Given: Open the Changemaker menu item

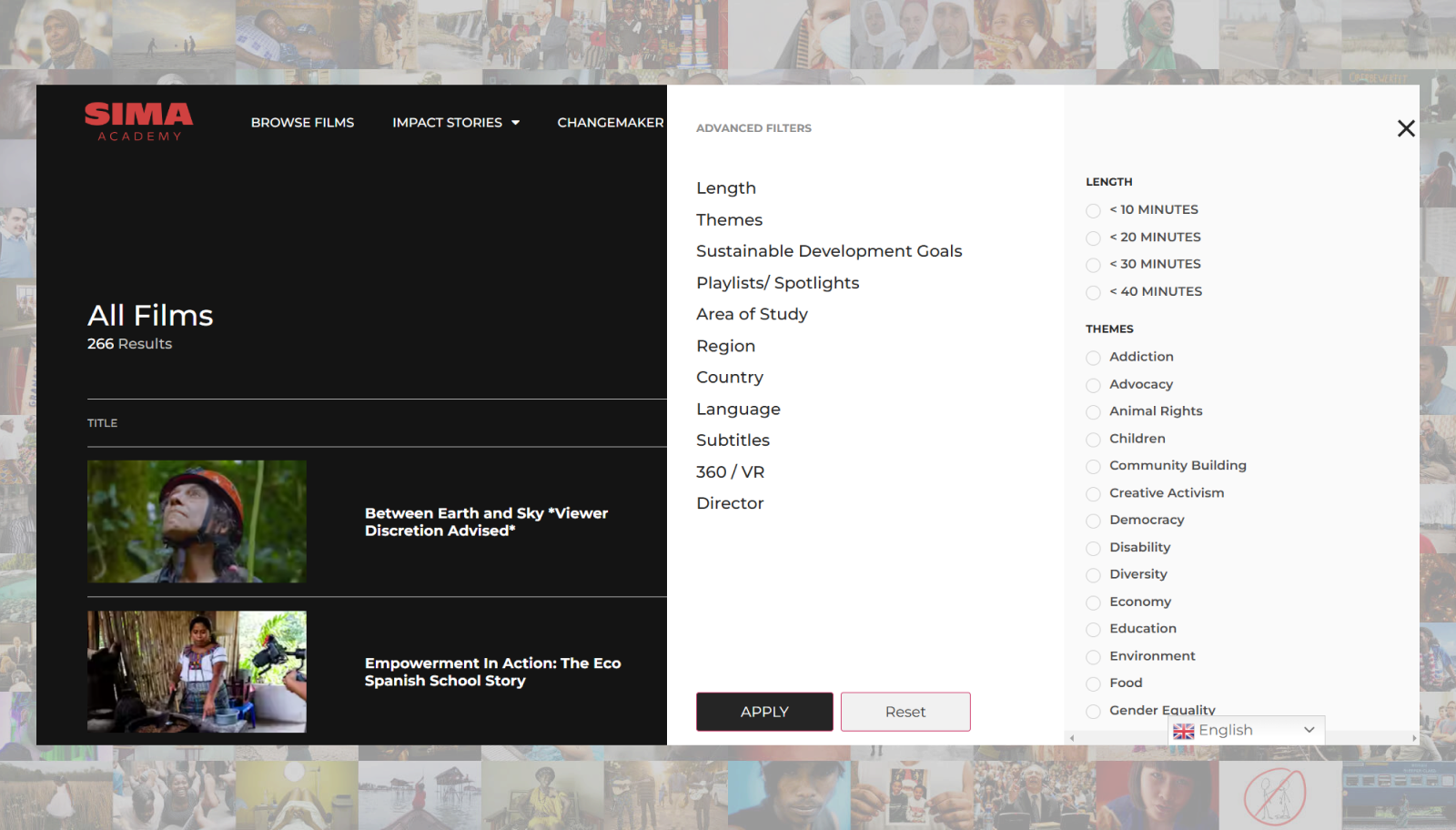Looking at the screenshot, I should point(611,122).
